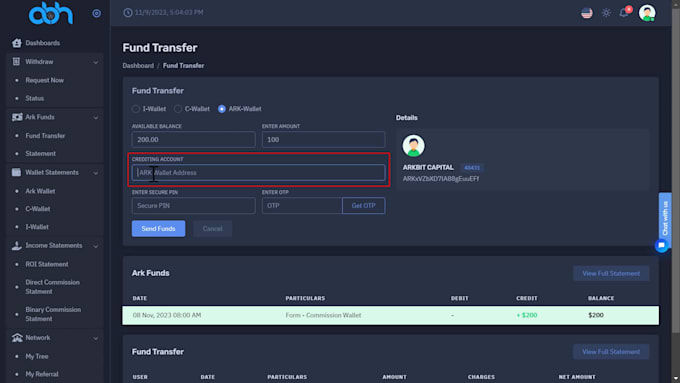The width and height of the screenshot is (680, 383).
Task: Click the Ark Funds menu icon
Action: [17, 117]
